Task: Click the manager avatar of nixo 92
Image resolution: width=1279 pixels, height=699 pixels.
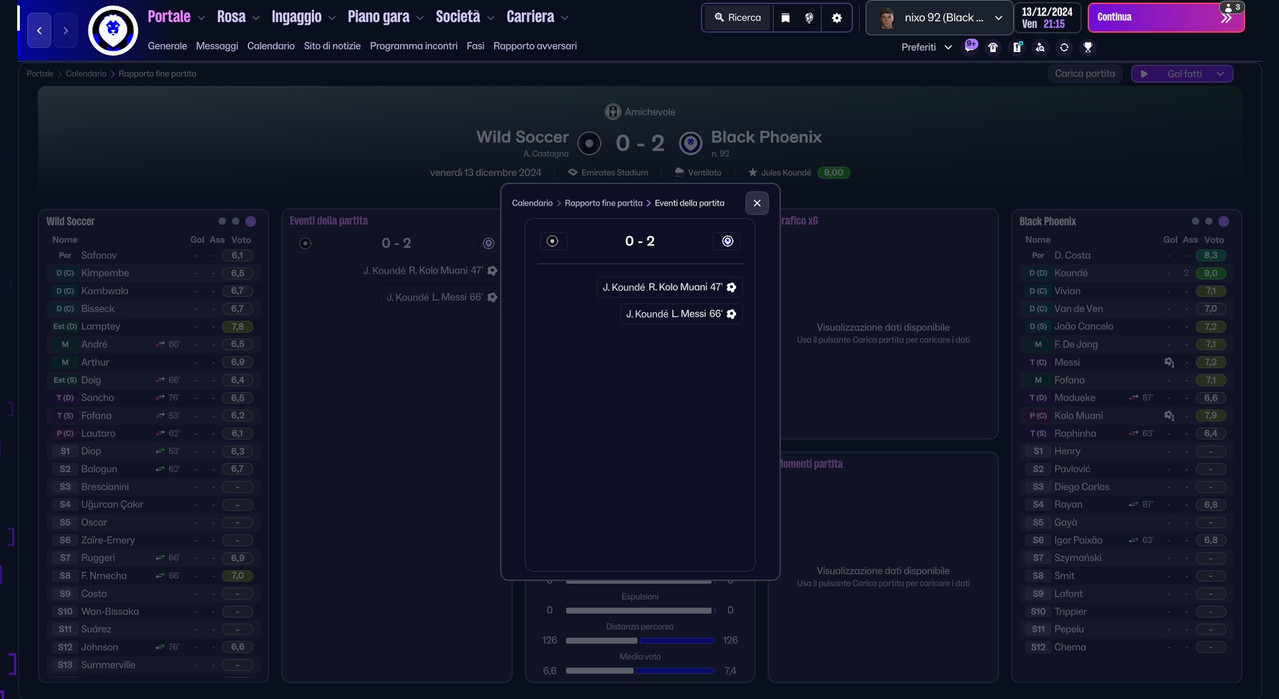Action: [887, 18]
